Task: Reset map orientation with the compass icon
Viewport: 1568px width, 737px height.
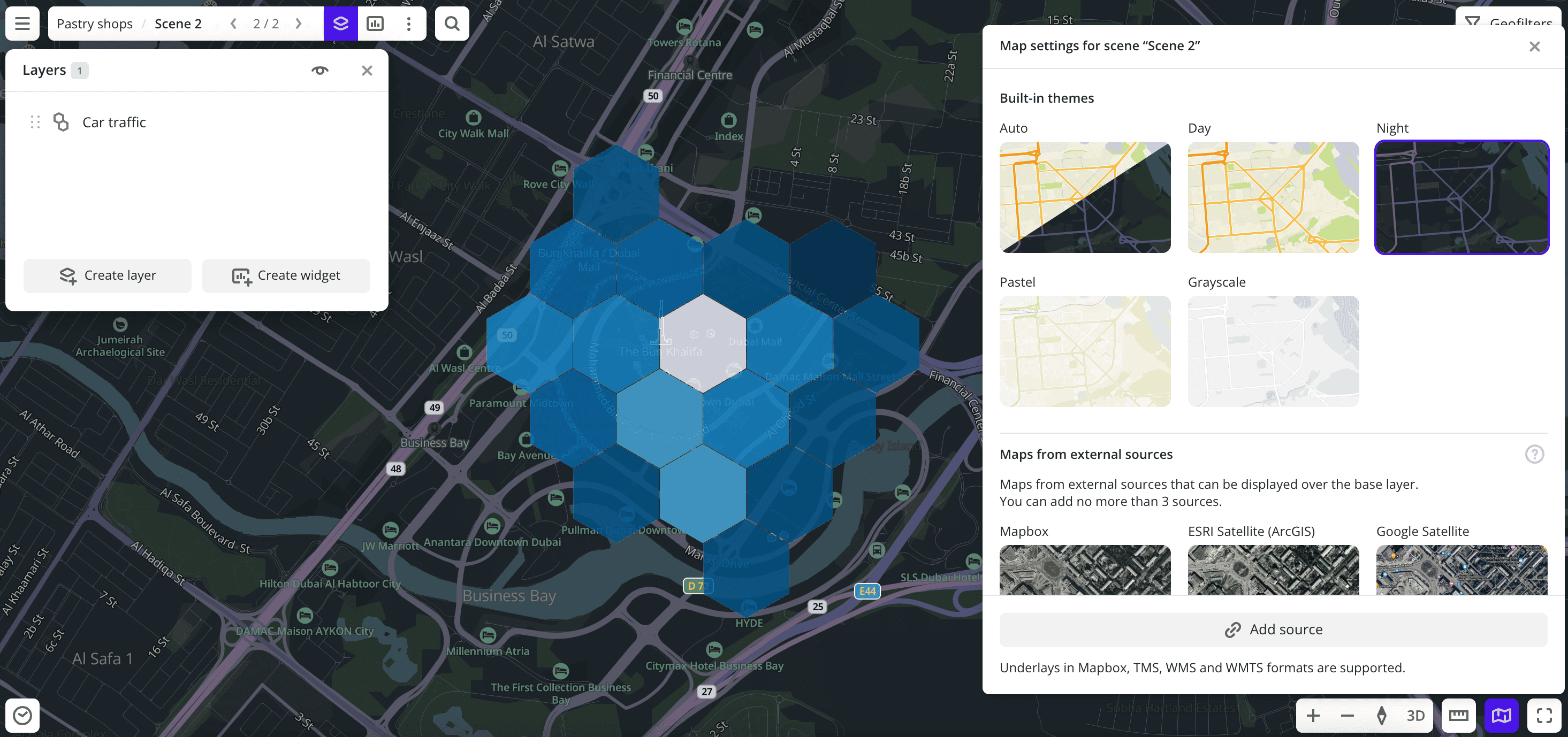Action: click(x=1382, y=716)
